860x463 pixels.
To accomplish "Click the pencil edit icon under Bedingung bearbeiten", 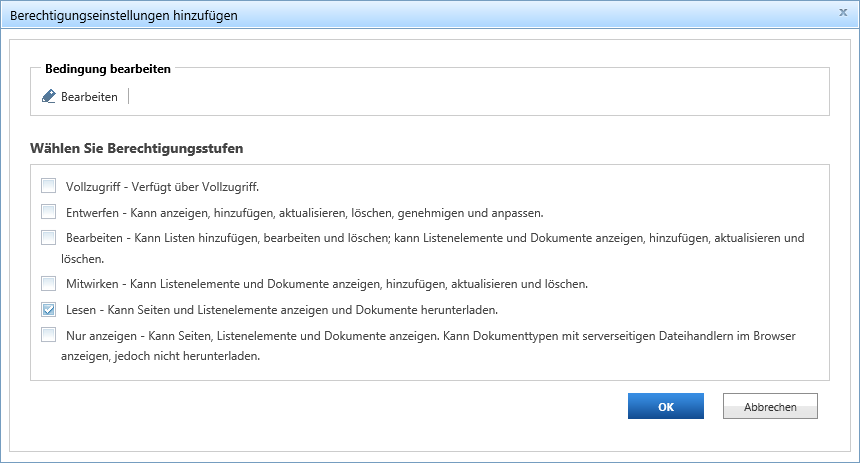I will click(x=49, y=97).
